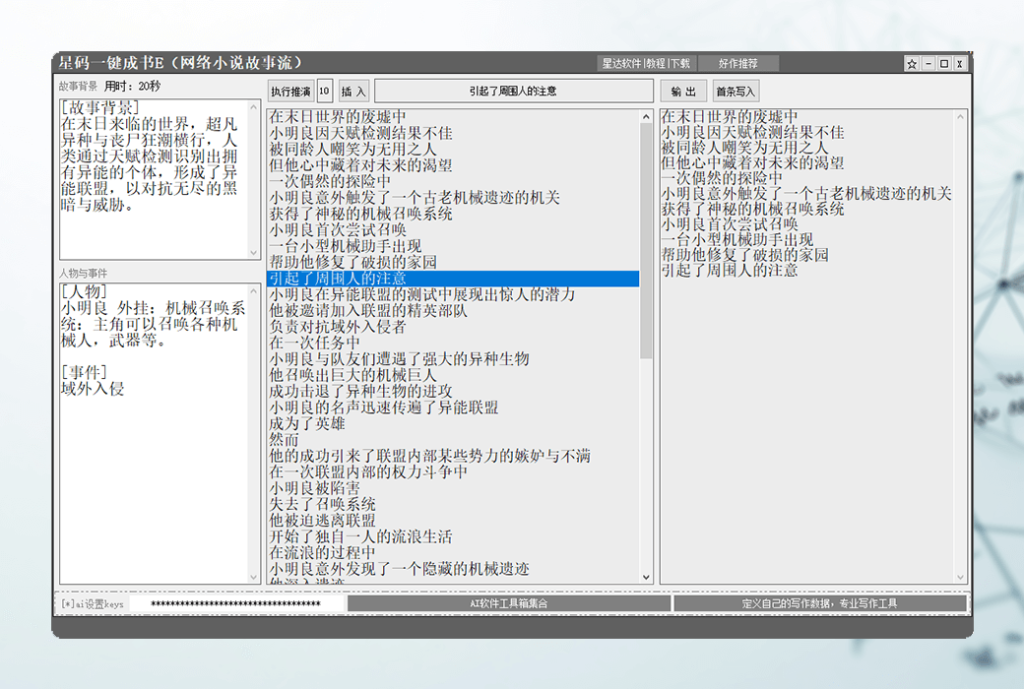
Task: Click the 输出 button
Action: [x=683, y=91]
